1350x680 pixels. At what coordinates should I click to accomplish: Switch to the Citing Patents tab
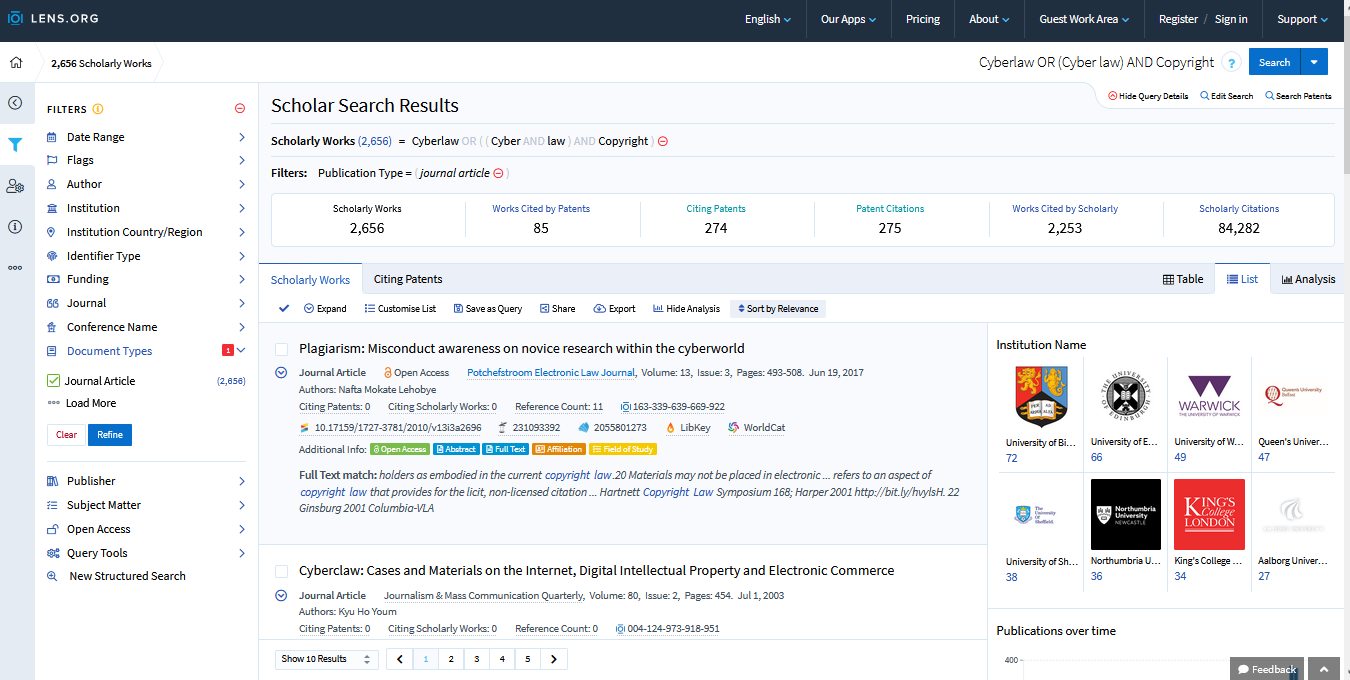point(408,279)
